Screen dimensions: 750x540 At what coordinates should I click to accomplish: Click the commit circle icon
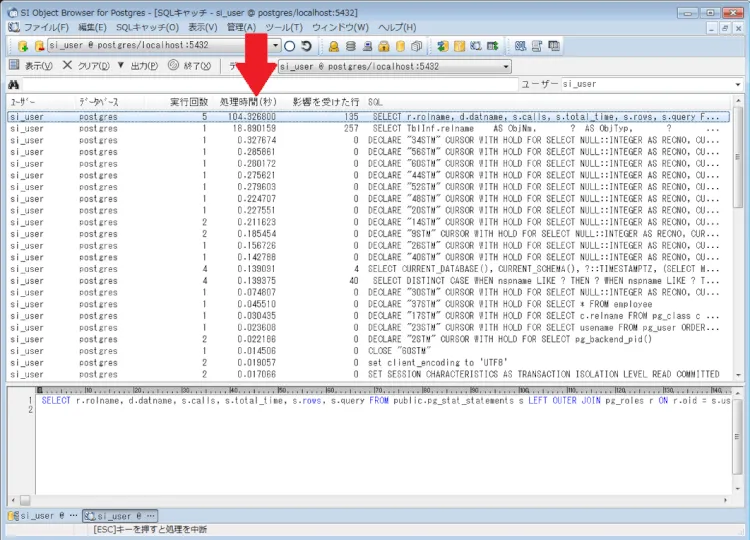(x=289, y=46)
